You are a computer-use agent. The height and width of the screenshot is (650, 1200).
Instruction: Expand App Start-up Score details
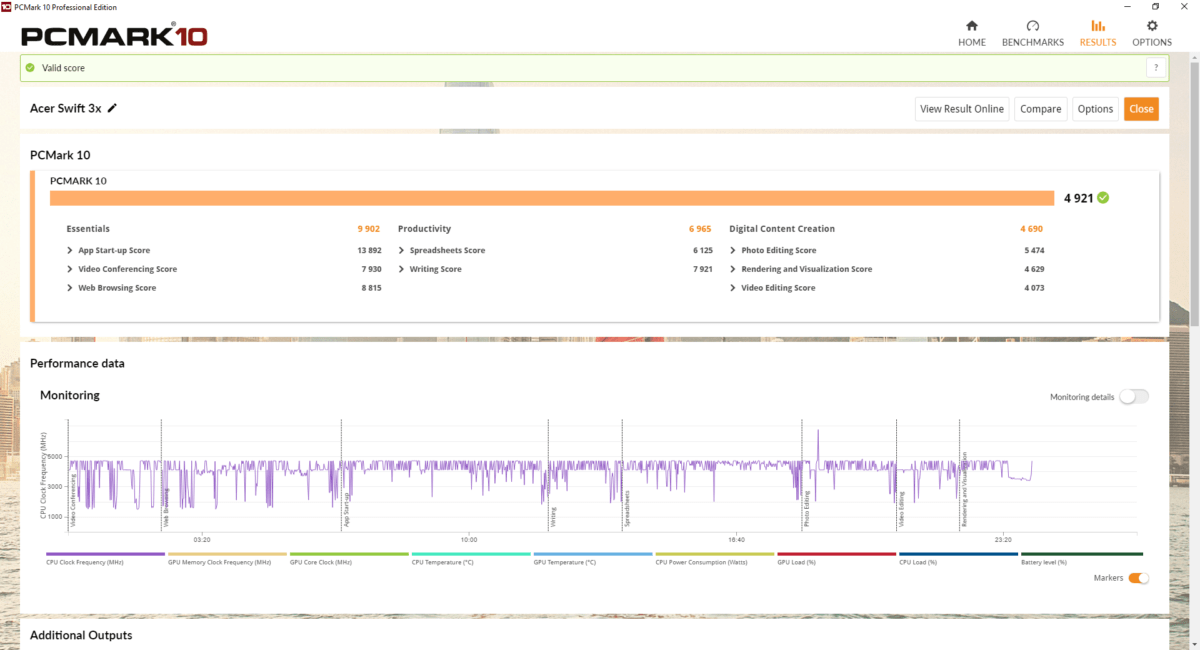click(70, 250)
